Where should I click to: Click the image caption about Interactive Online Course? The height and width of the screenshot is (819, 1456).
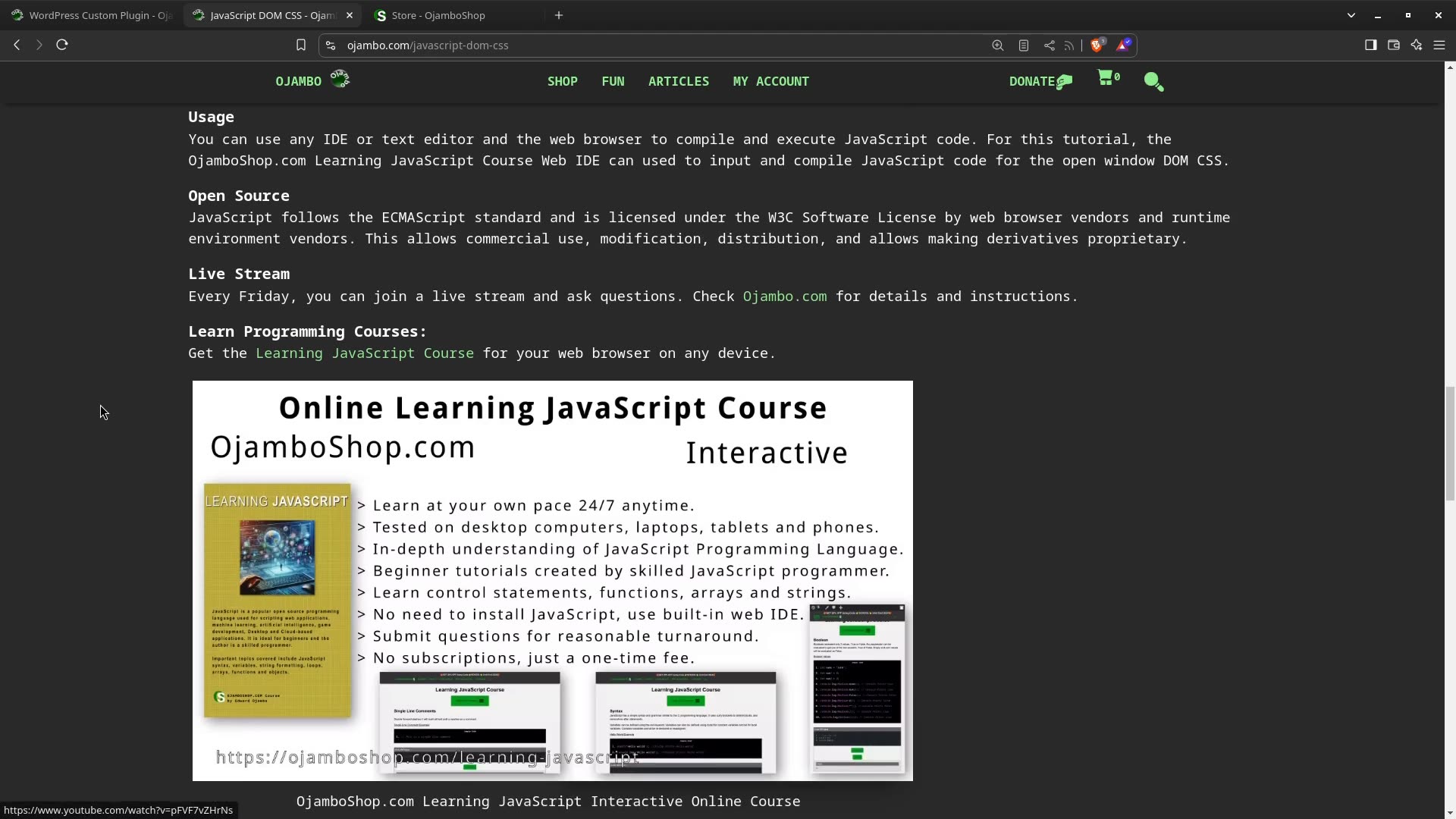point(548,802)
